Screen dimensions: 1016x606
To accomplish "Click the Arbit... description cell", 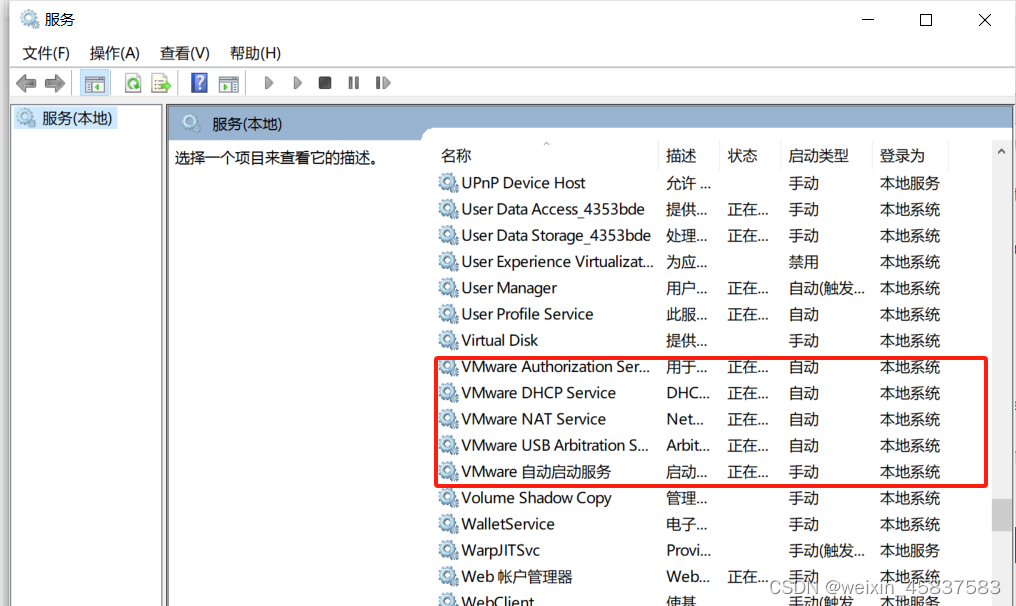I will pyautogui.click(x=688, y=445).
